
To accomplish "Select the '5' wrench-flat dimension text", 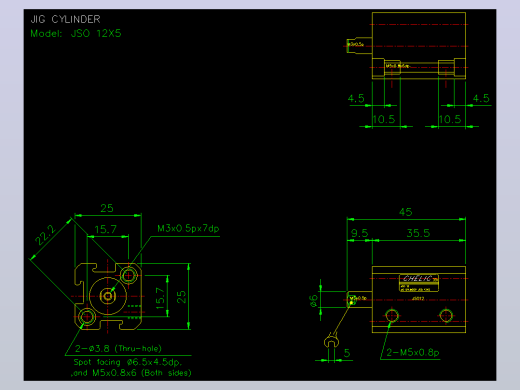I will 347,353.
